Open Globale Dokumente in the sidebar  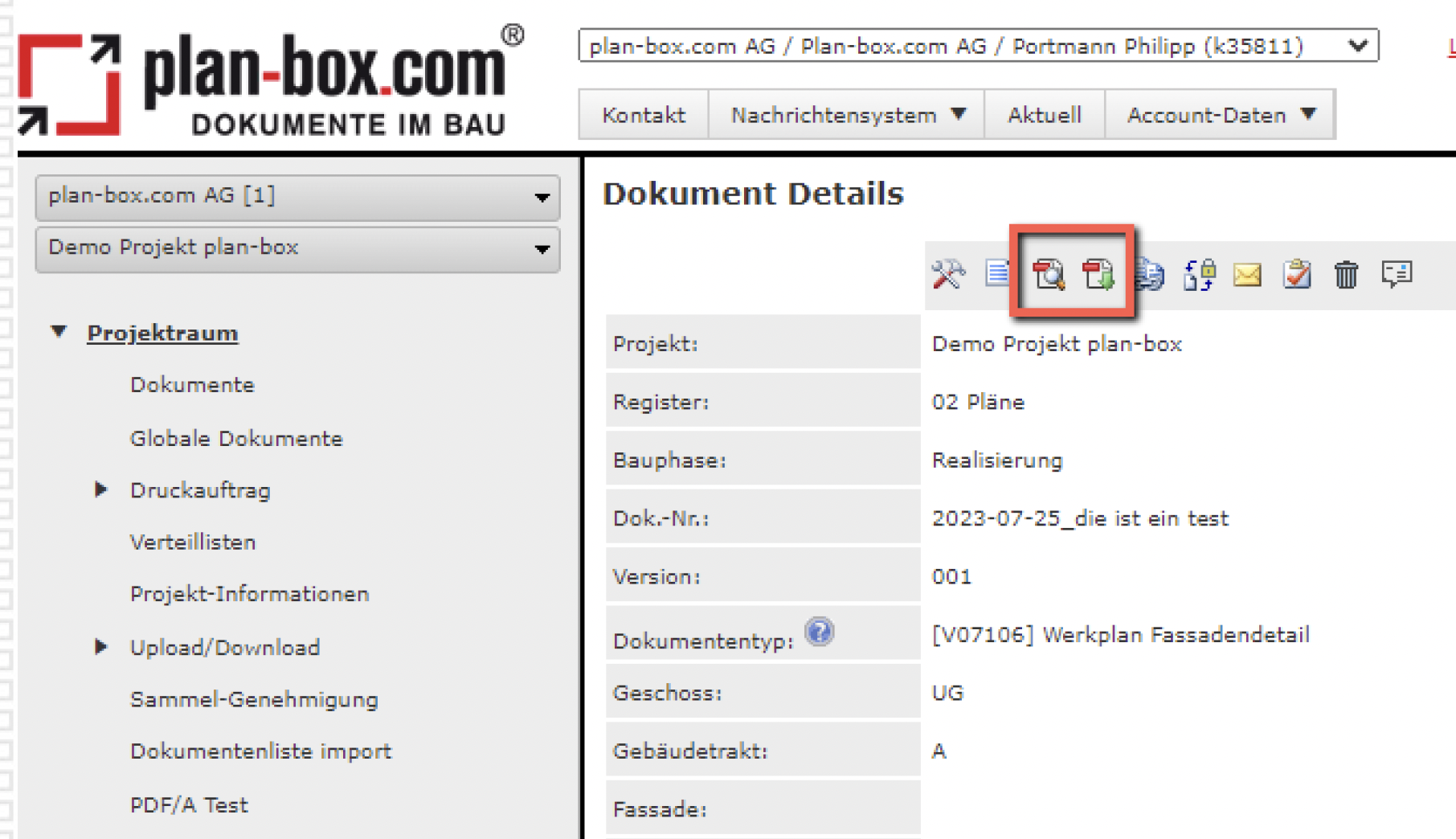pos(236,439)
